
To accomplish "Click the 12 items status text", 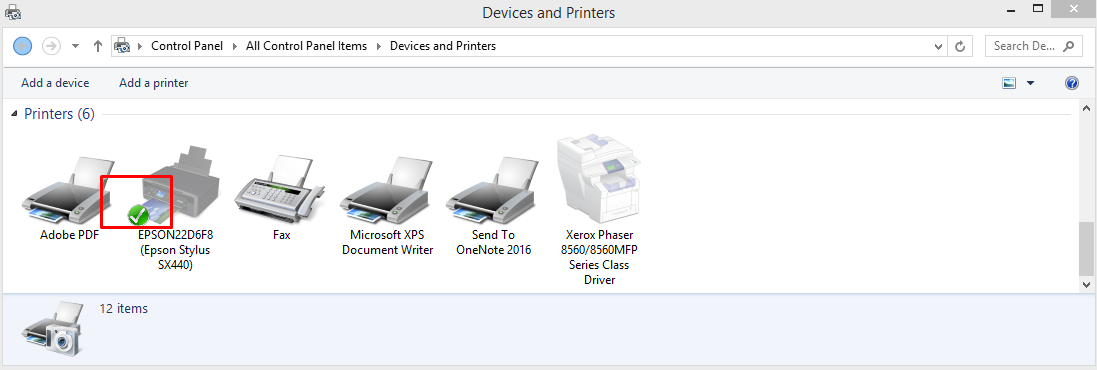I will [124, 308].
